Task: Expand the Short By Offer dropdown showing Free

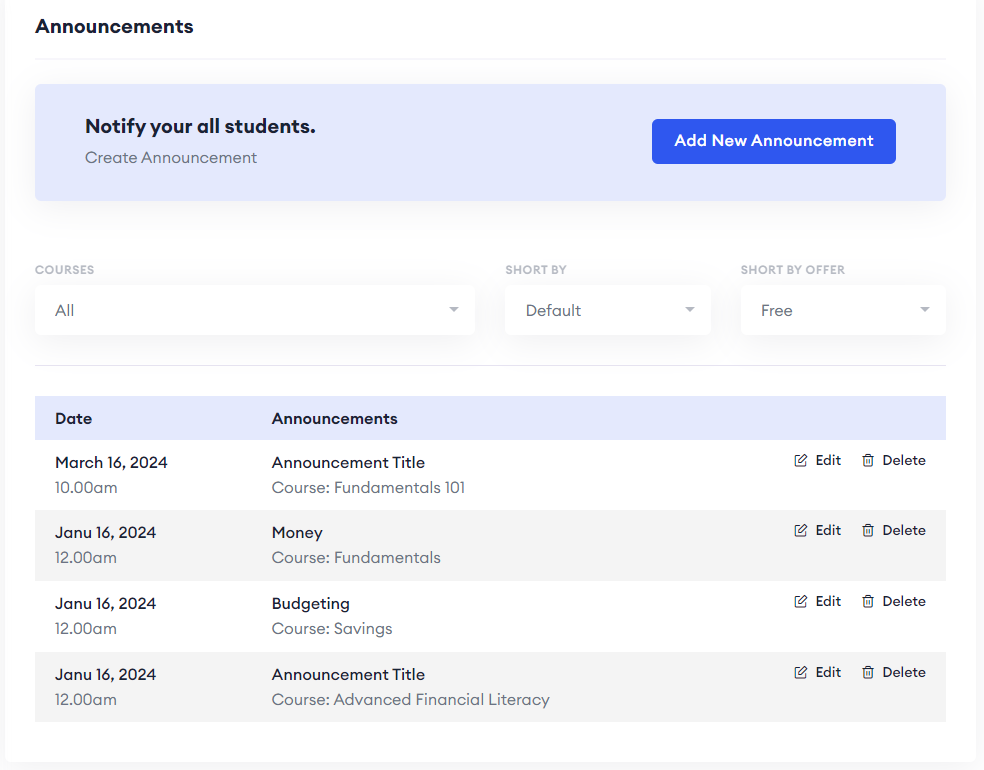Action: [x=843, y=310]
